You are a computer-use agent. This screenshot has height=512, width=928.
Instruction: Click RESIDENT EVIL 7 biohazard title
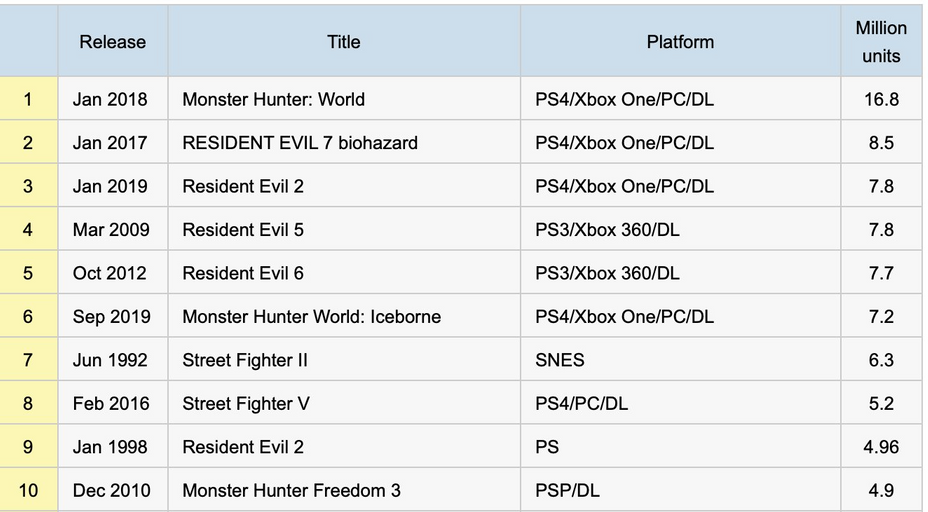point(300,143)
